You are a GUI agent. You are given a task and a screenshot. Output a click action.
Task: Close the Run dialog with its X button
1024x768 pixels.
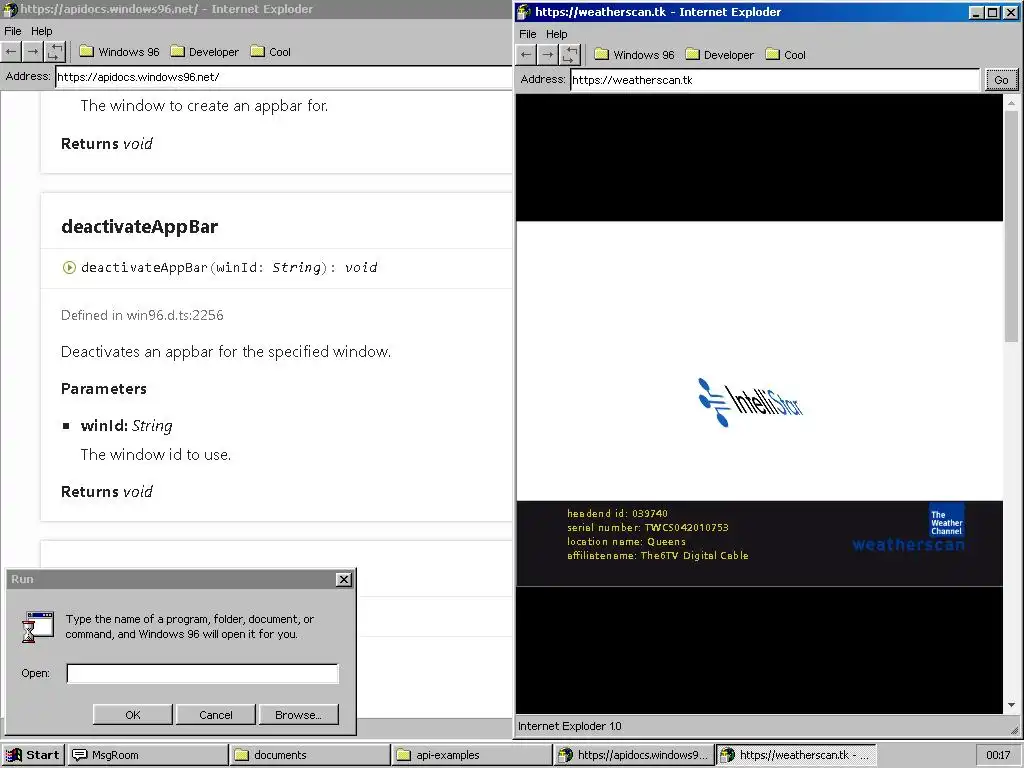tap(344, 579)
